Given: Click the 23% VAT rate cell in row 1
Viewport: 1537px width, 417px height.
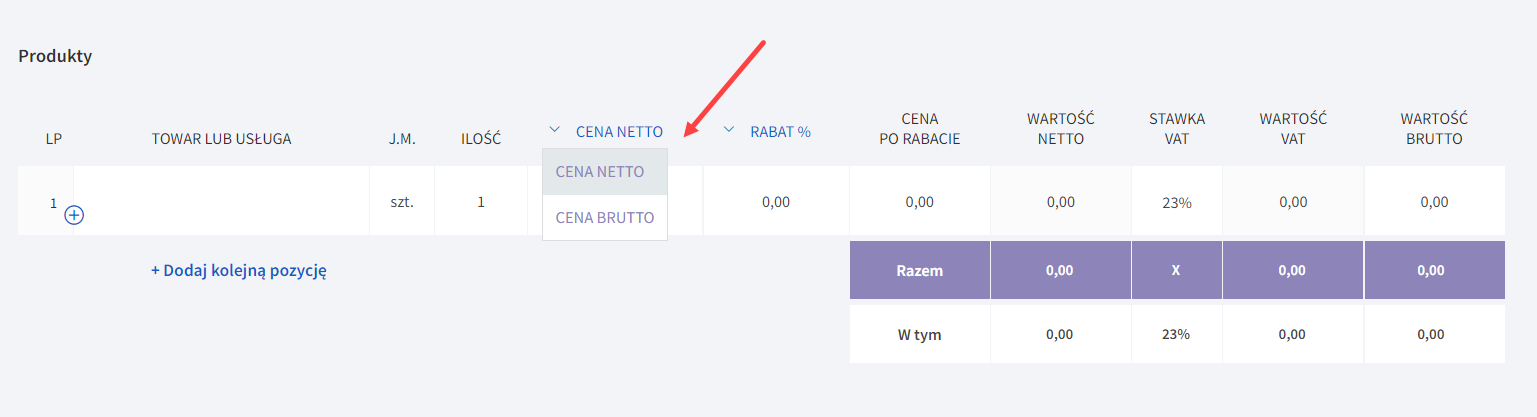Looking at the screenshot, I should tap(1177, 202).
